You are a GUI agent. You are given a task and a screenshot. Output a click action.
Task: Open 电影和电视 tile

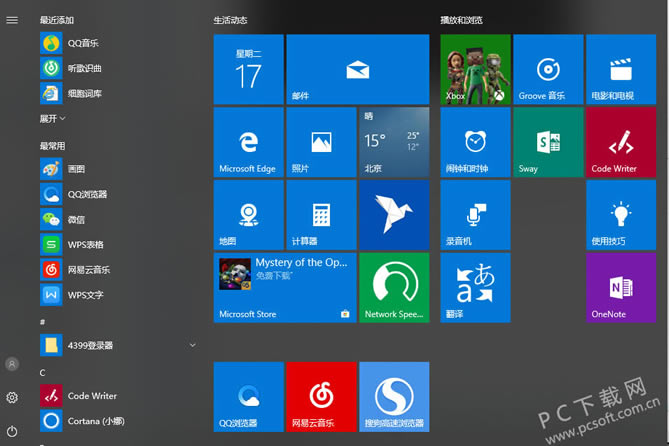pyautogui.click(x=621, y=70)
